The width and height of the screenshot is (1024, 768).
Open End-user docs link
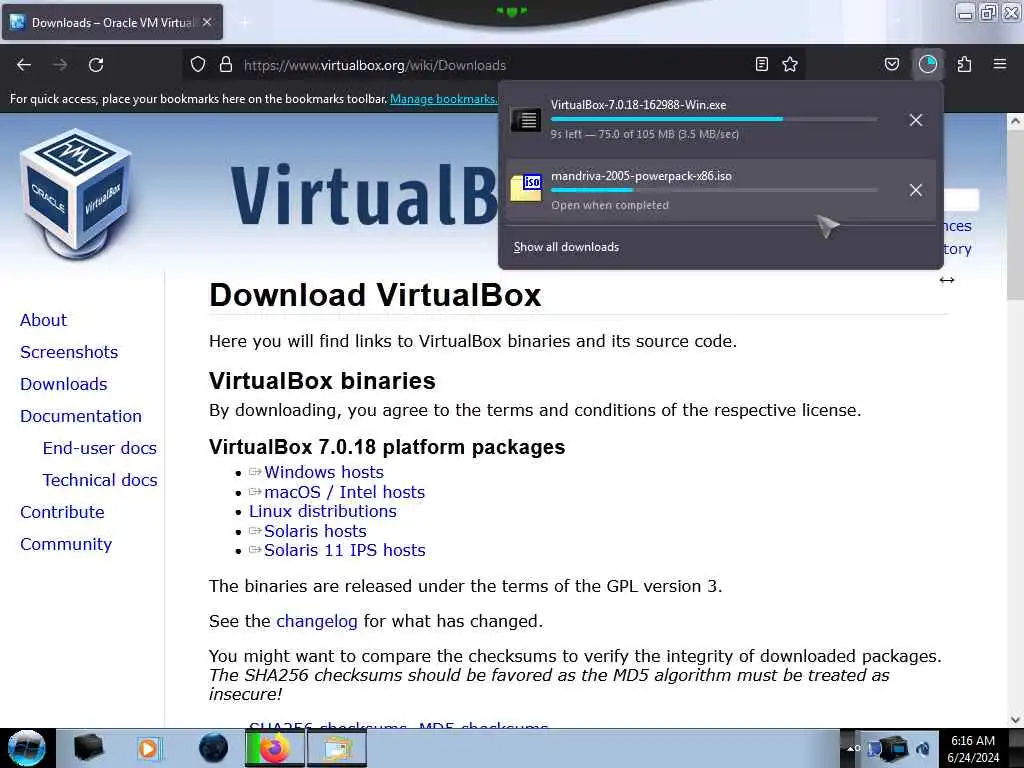(x=99, y=448)
